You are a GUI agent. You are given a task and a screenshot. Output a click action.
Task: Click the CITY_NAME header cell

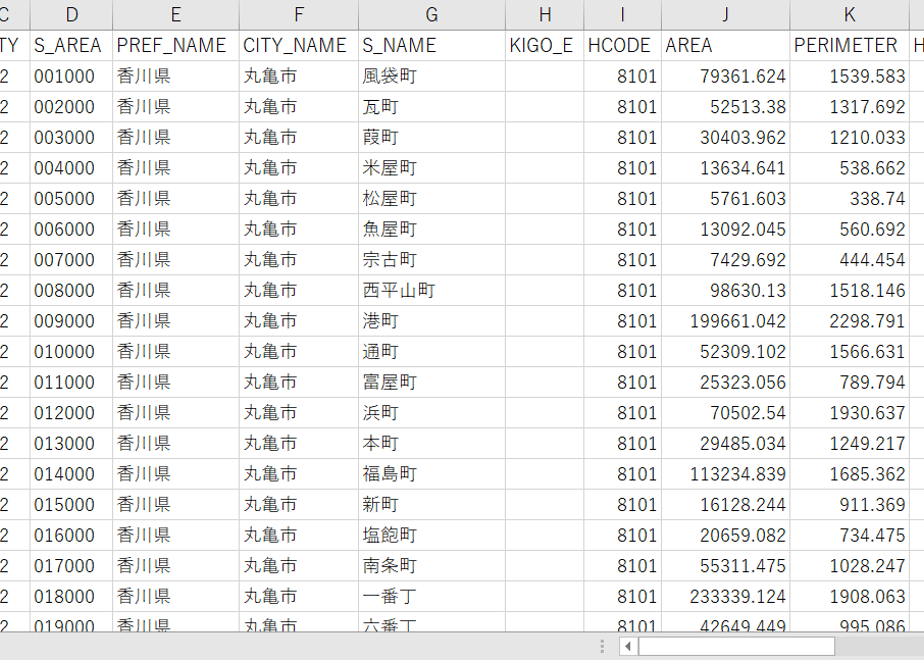(x=299, y=45)
